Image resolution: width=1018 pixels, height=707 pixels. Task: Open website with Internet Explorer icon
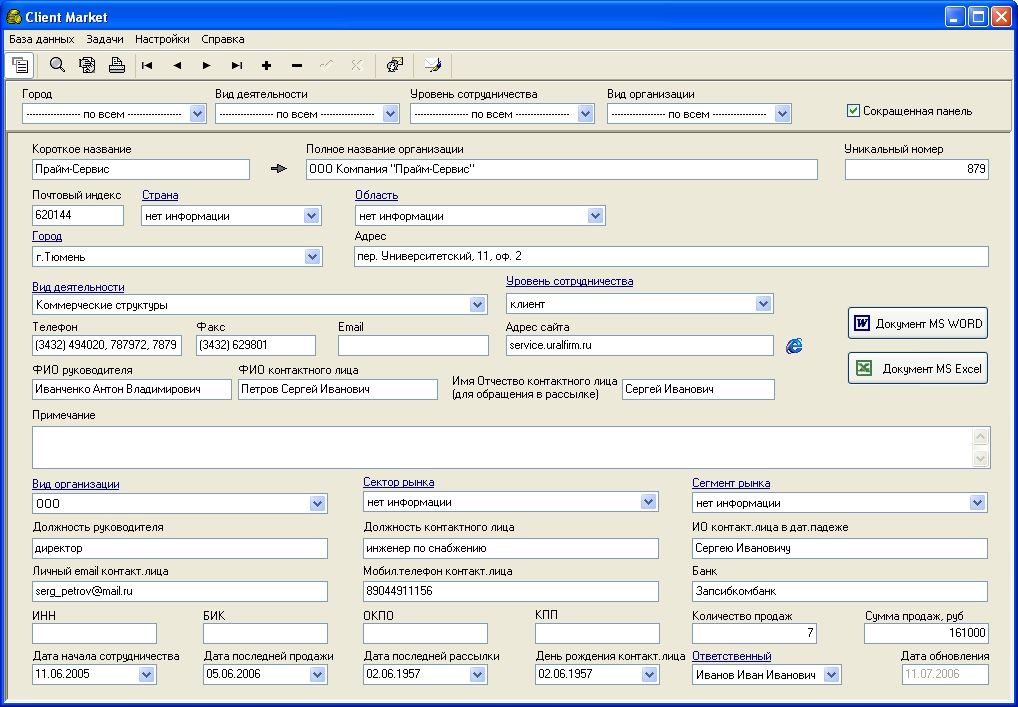[793, 345]
